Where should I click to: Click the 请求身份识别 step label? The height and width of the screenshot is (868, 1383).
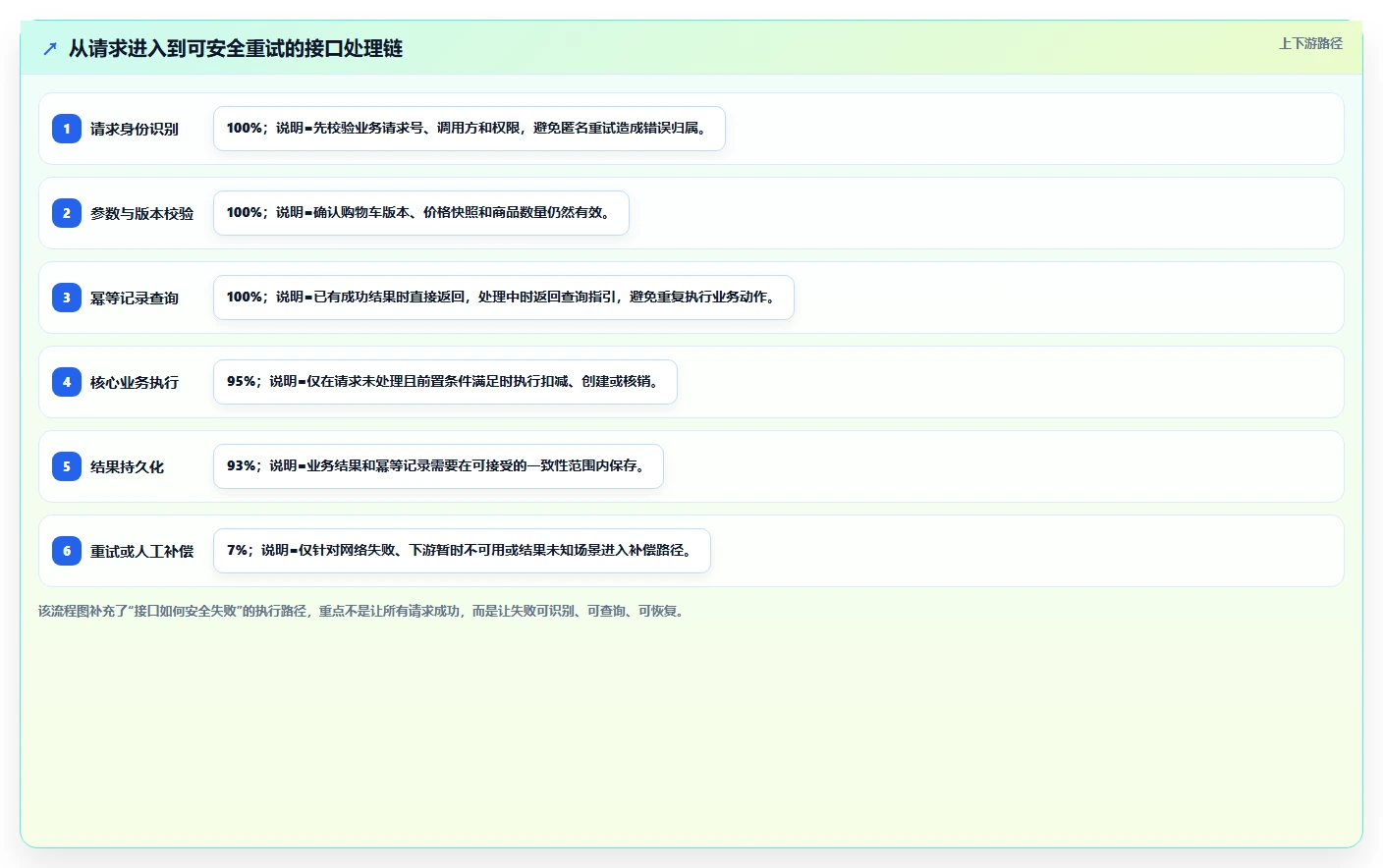pos(135,129)
